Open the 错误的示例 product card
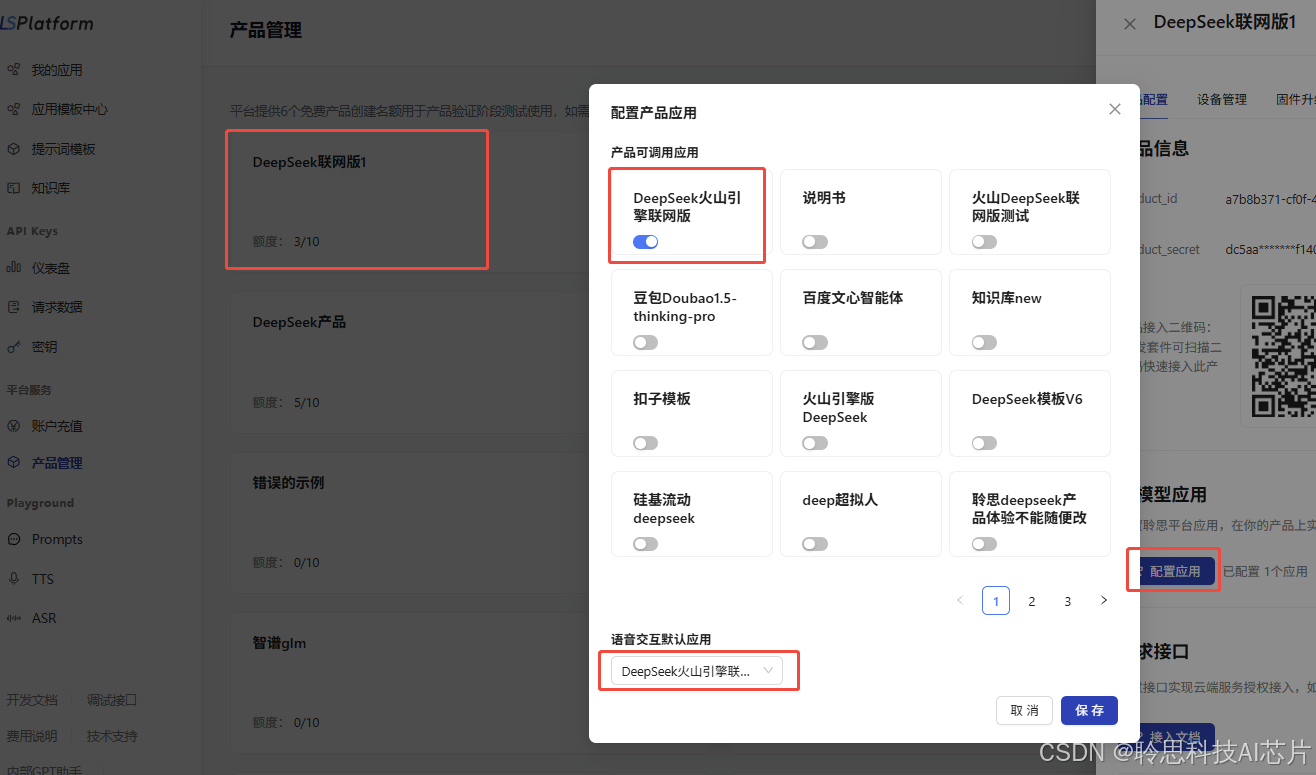1316x775 pixels. (410, 522)
